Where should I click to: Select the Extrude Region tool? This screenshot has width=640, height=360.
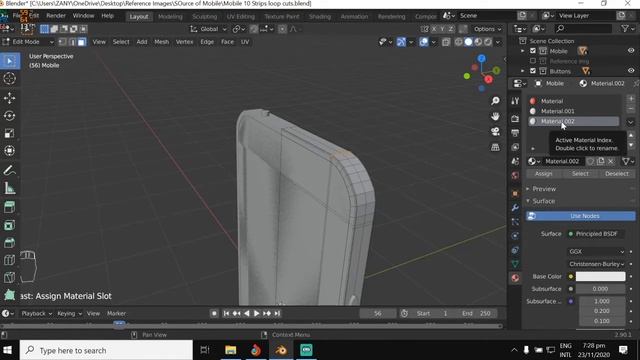10,207
